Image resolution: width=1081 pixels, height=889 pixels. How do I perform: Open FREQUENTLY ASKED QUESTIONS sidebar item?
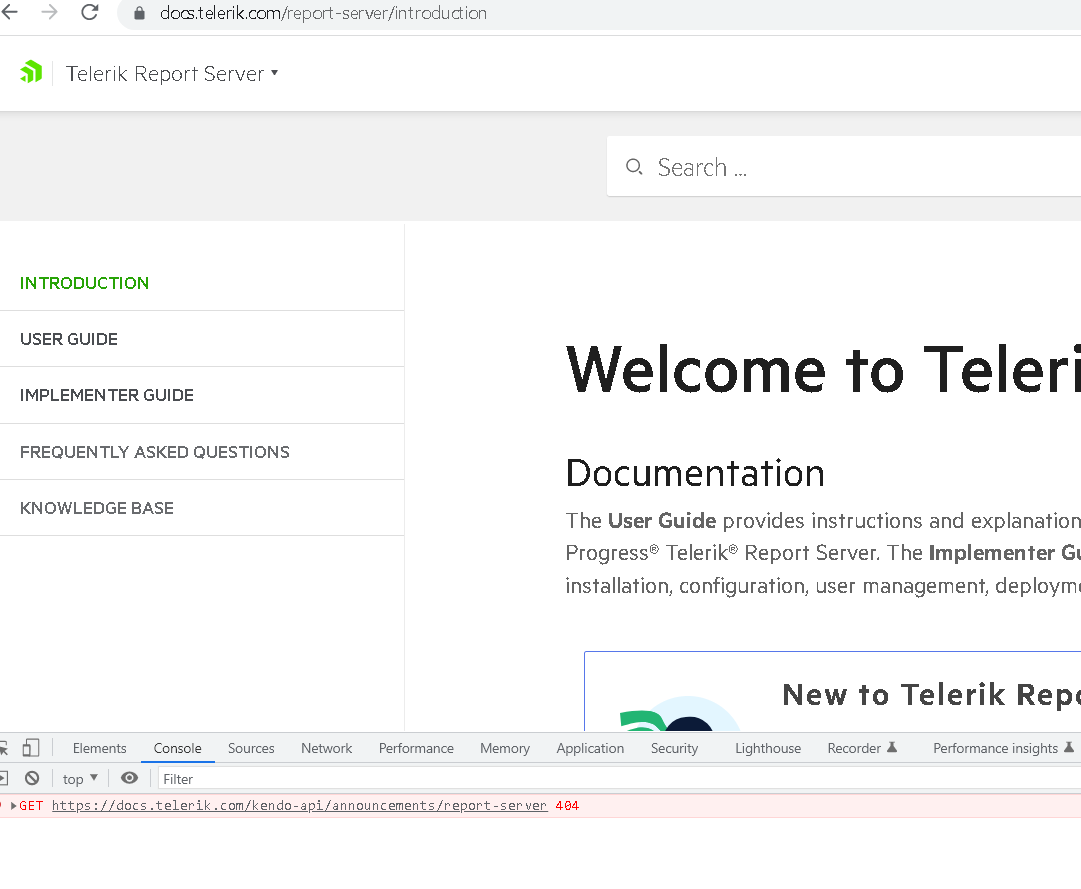click(154, 452)
